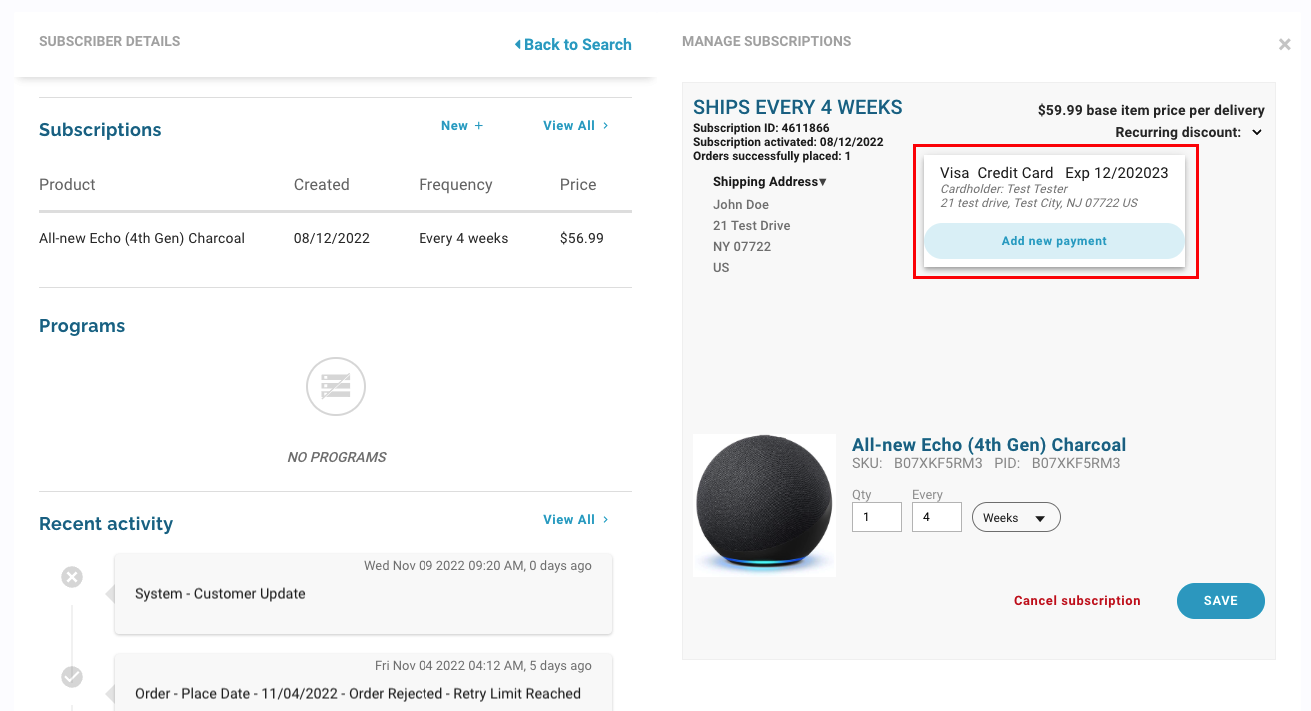Click Add new payment button

(1054, 241)
